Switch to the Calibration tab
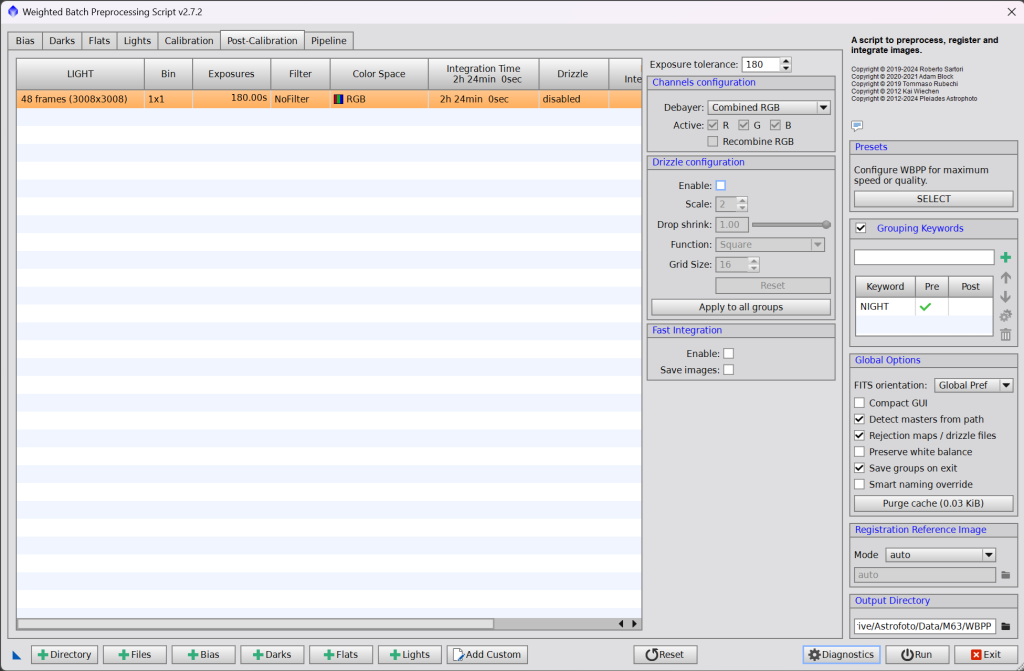Image resolution: width=1024 pixels, height=671 pixels. click(x=189, y=41)
